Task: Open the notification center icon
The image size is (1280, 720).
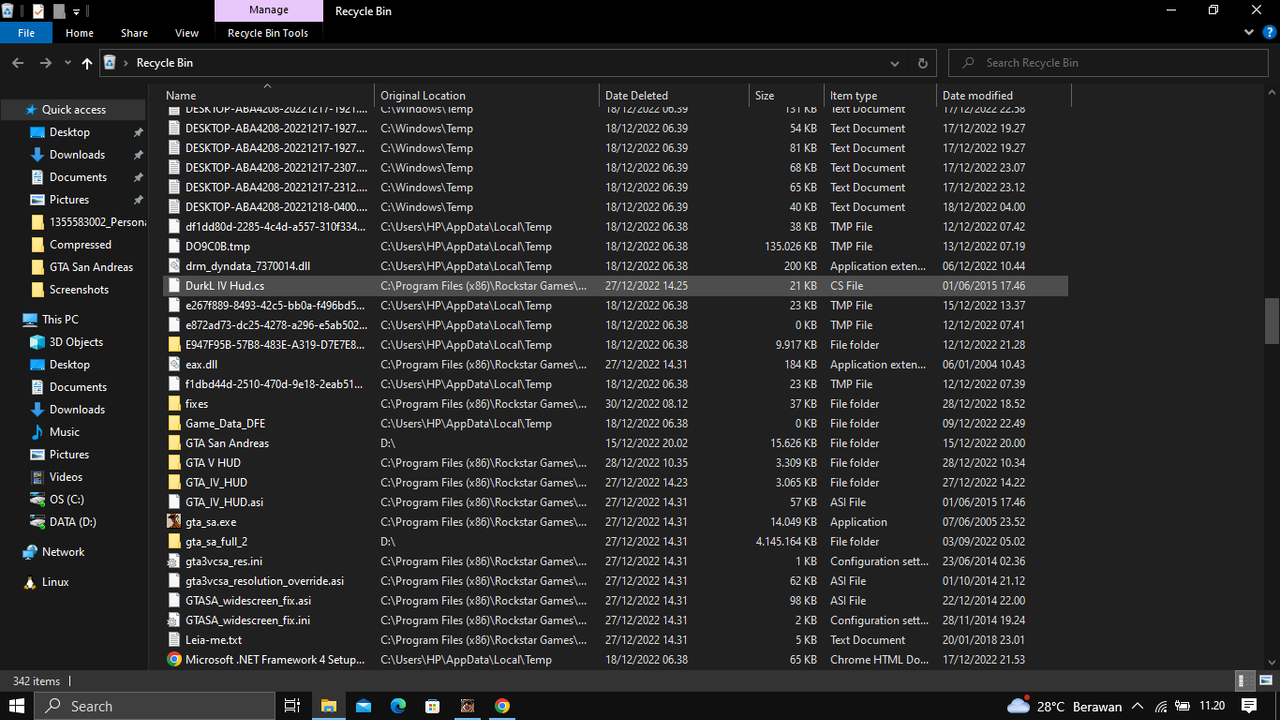Action: point(1249,706)
